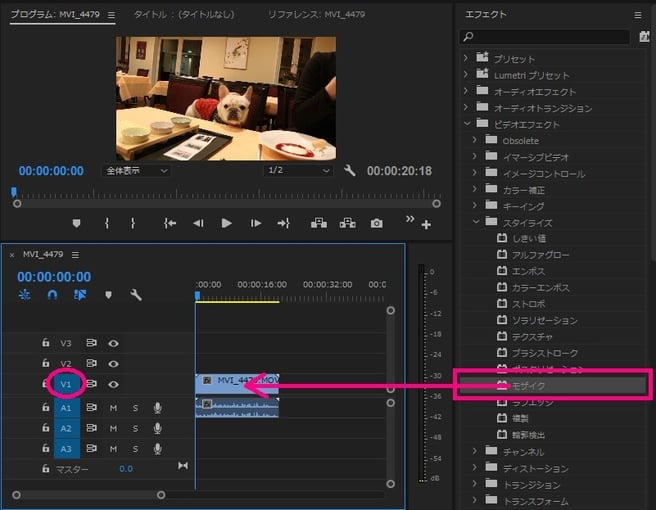The width and height of the screenshot is (656, 510).
Task: Open Program monitor wrench settings
Action: point(350,171)
